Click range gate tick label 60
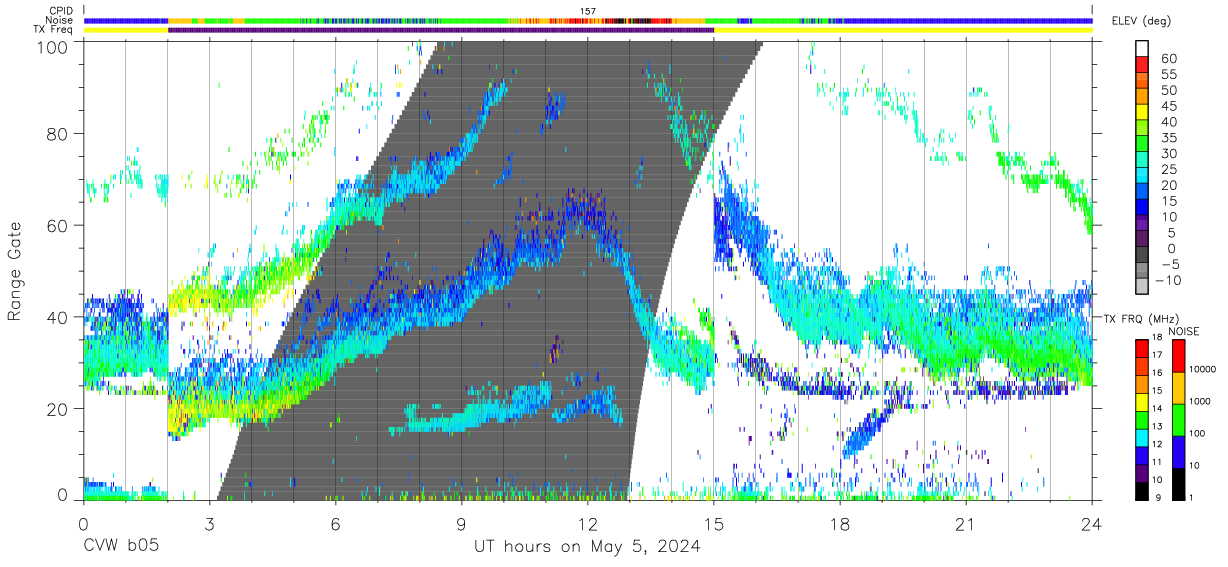 point(59,226)
